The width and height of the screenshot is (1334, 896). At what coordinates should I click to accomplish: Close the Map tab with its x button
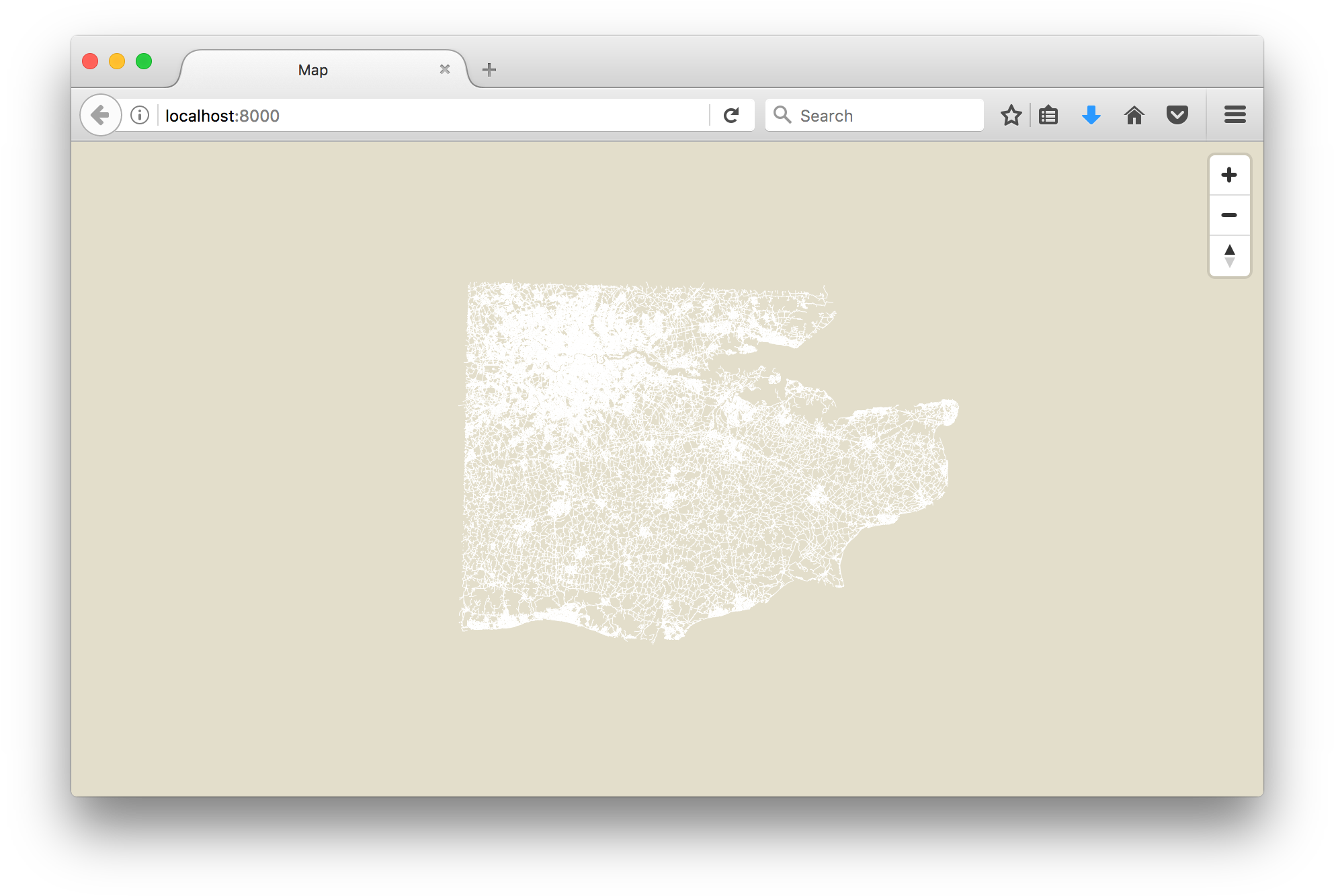click(x=444, y=69)
